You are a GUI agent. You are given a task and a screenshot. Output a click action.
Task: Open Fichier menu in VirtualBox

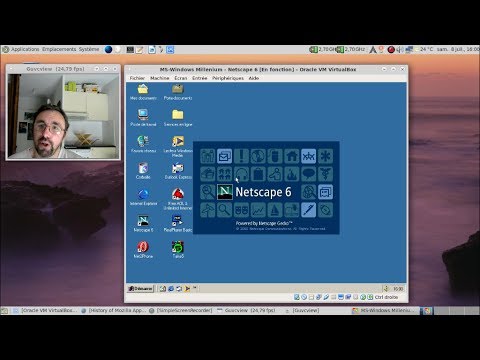pos(137,78)
